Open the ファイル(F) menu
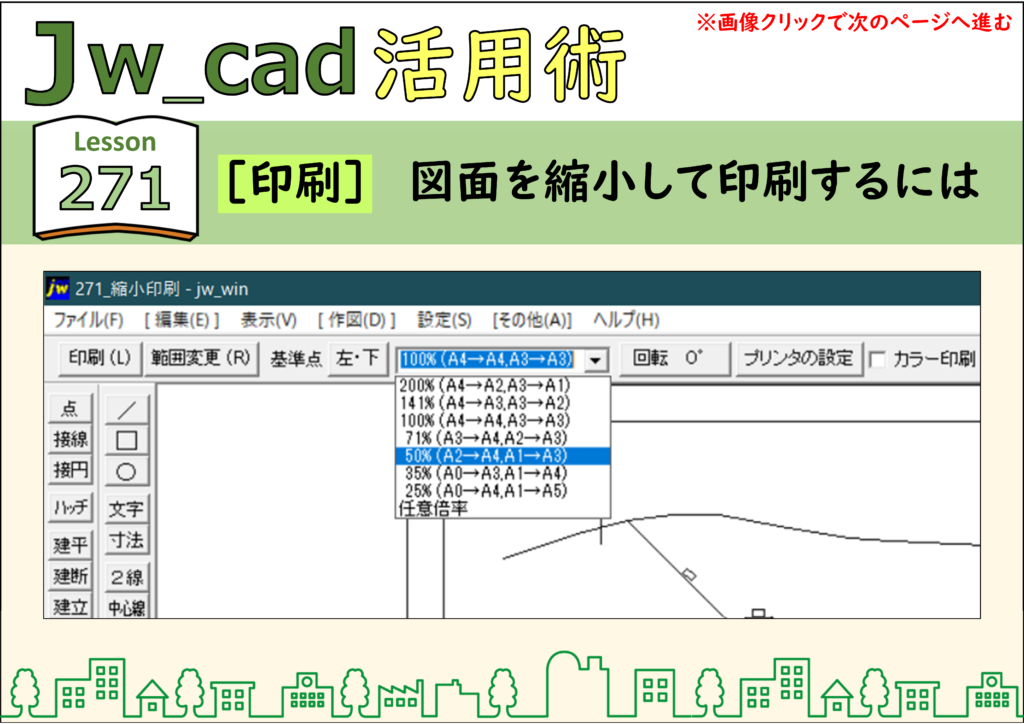The height and width of the screenshot is (724, 1024). [88, 320]
